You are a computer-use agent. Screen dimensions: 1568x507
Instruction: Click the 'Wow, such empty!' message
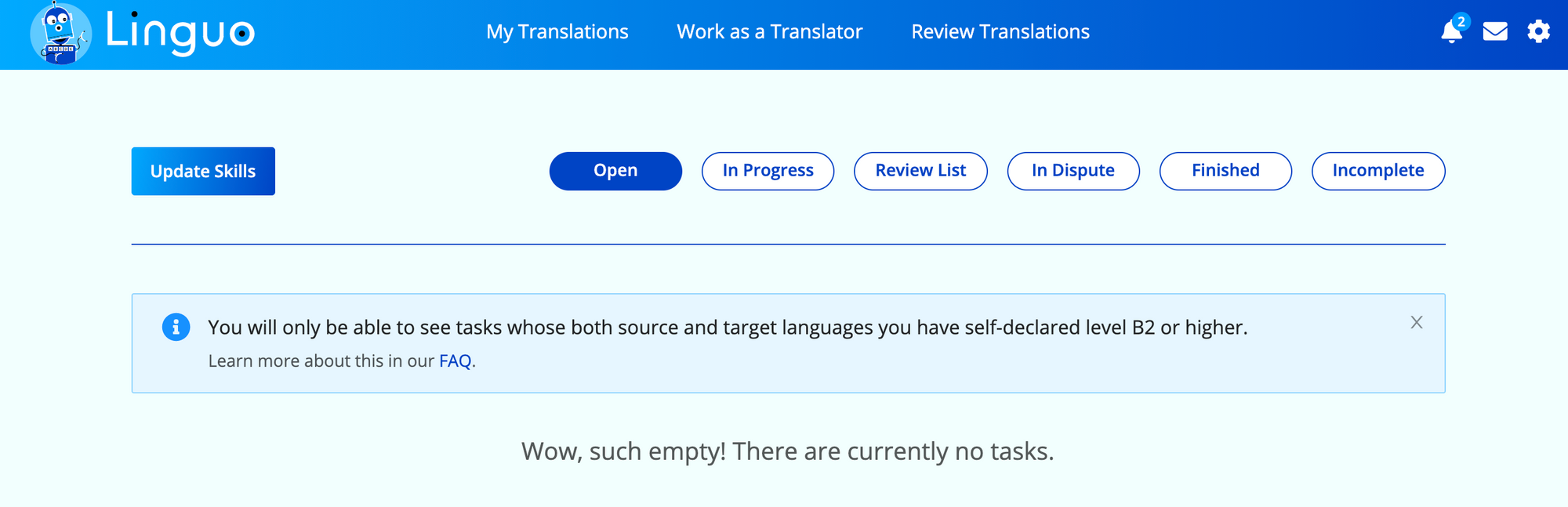(787, 451)
